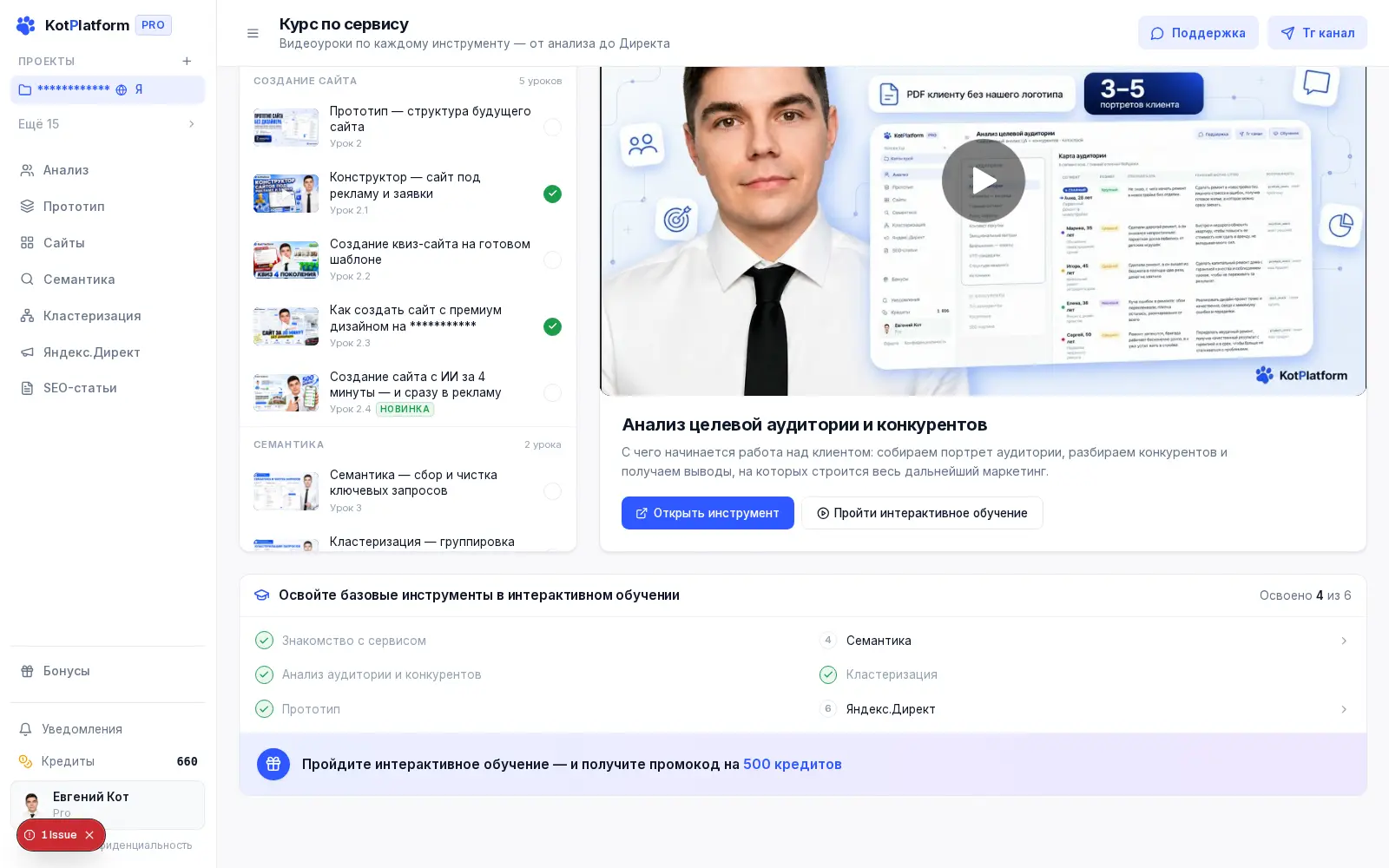Toggle completion for ИИ сайт lesson 2.4
Screen dimensions: 1389x868
(x=552, y=393)
